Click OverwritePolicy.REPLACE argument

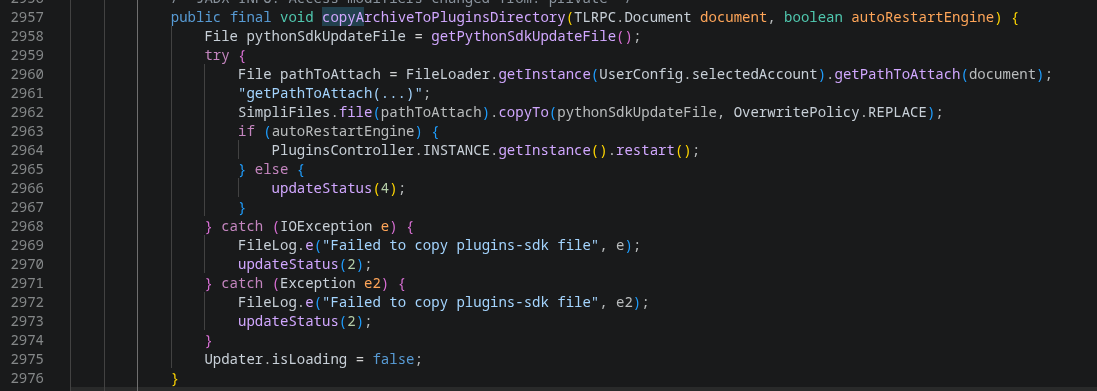830,112
